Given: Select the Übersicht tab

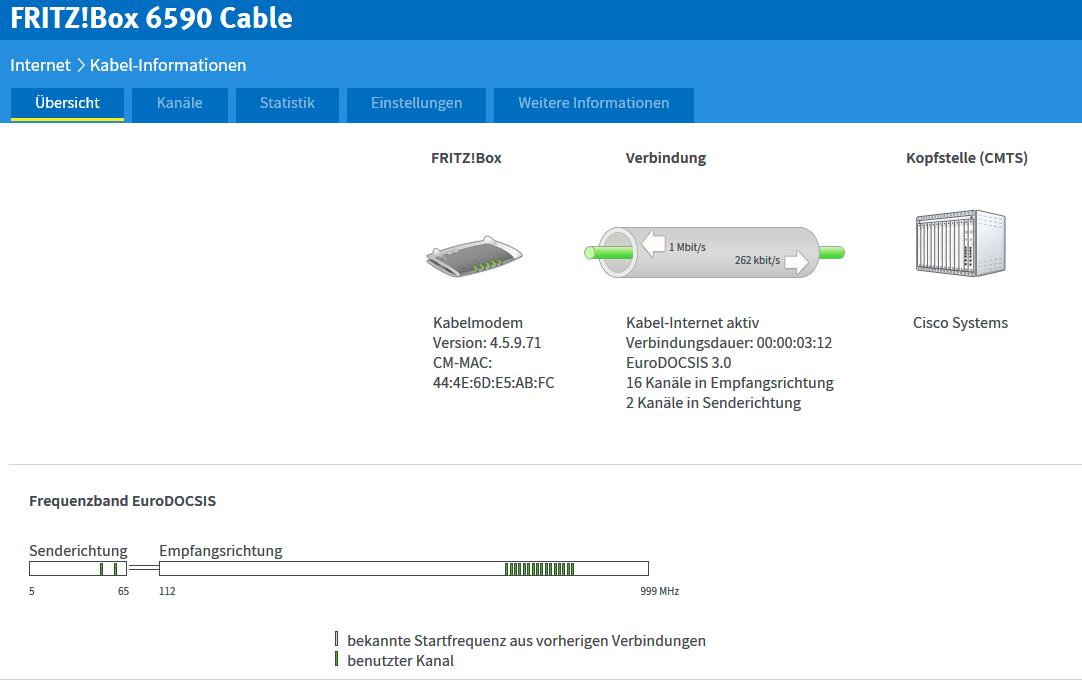Looking at the screenshot, I should click(67, 103).
